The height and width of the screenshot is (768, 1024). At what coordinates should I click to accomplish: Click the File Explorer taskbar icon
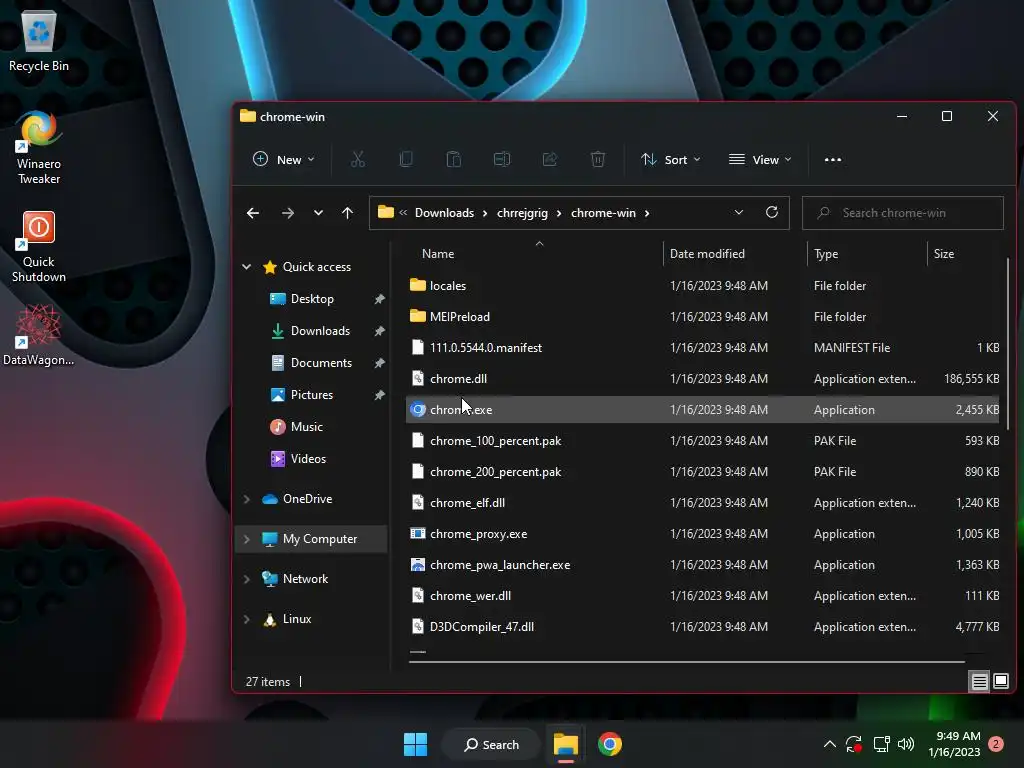pyautogui.click(x=566, y=744)
